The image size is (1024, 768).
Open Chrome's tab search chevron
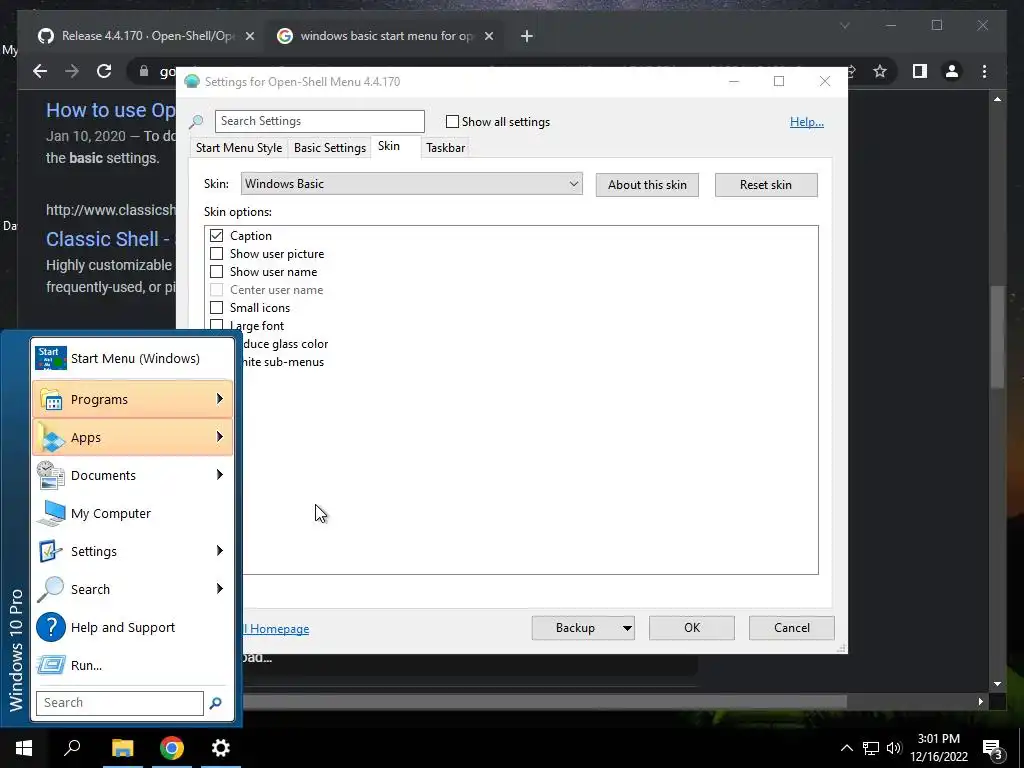(x=844, y=25)
